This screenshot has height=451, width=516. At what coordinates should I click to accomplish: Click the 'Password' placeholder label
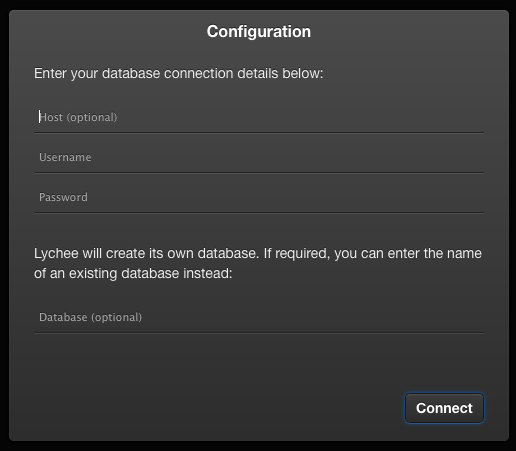[x=63, y=197]
